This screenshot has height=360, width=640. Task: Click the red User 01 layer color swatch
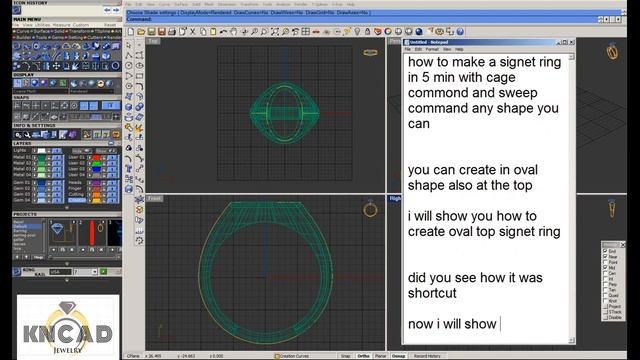point(96,157)
